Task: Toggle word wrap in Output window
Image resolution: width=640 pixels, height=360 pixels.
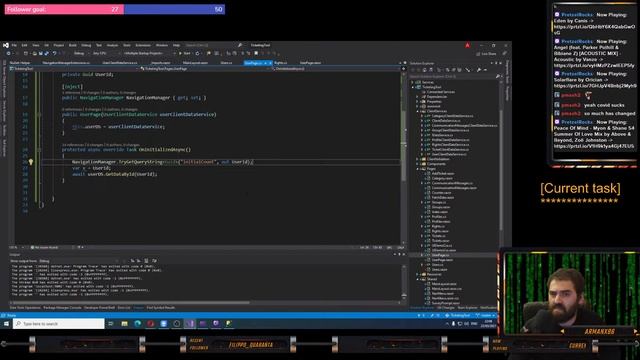Action: (154, 261)
